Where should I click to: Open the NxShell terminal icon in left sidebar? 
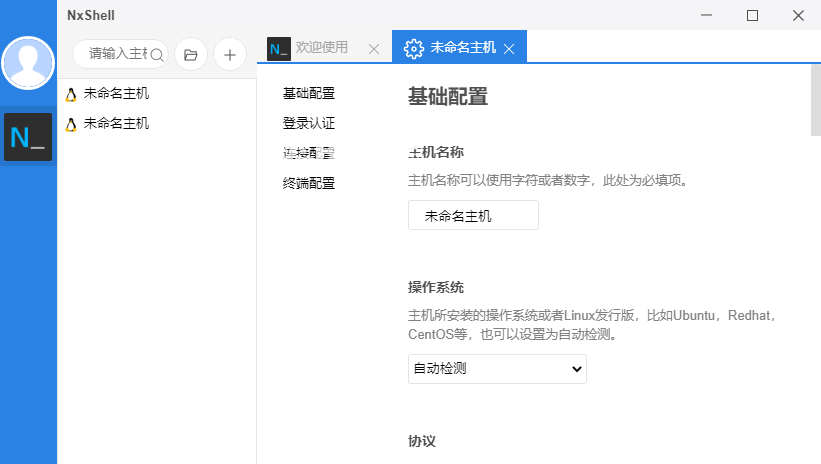pyautogui.click(x=28, y=137)
